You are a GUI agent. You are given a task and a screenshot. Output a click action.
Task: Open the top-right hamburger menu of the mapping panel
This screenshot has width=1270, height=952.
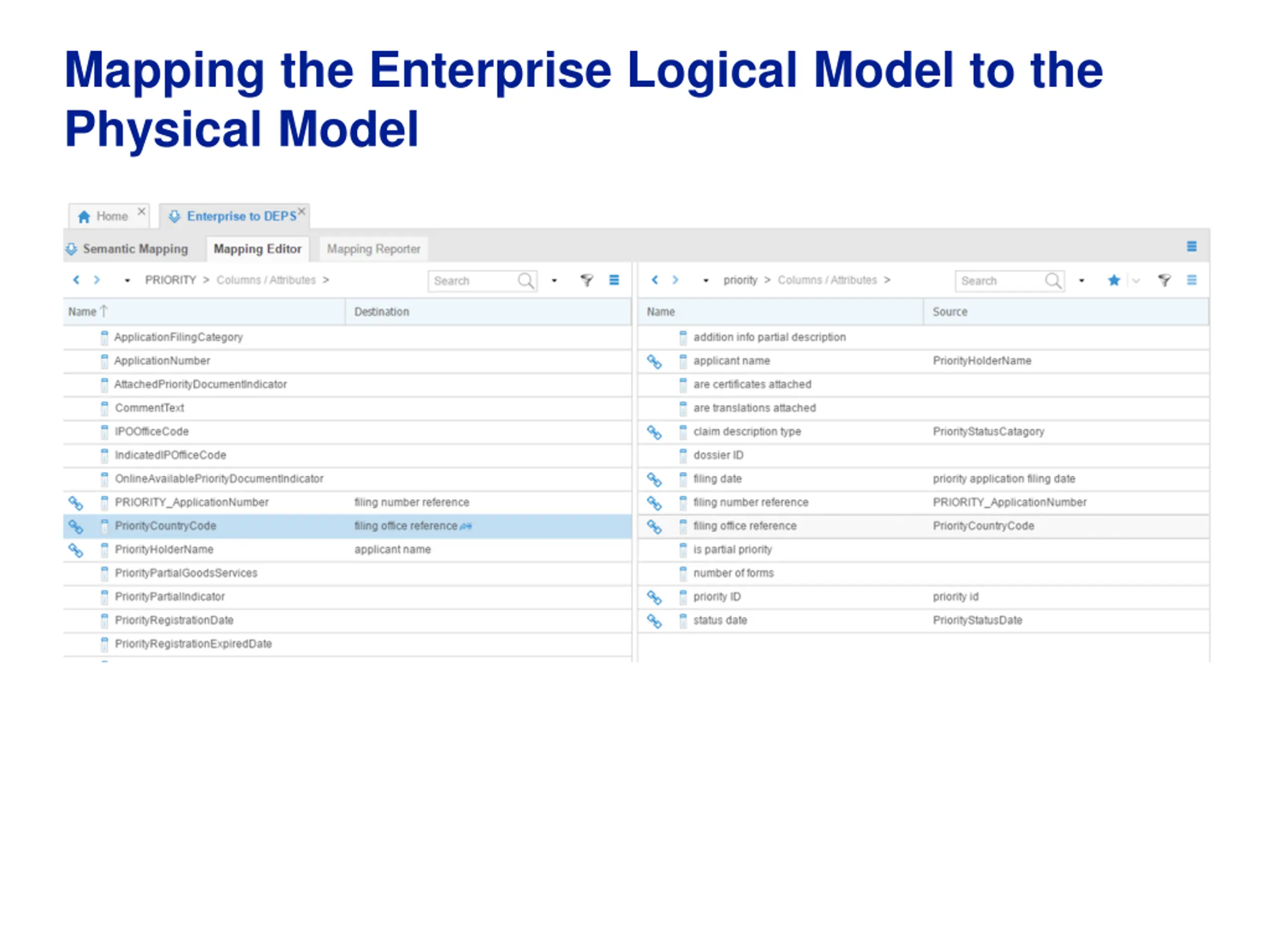1192,246
